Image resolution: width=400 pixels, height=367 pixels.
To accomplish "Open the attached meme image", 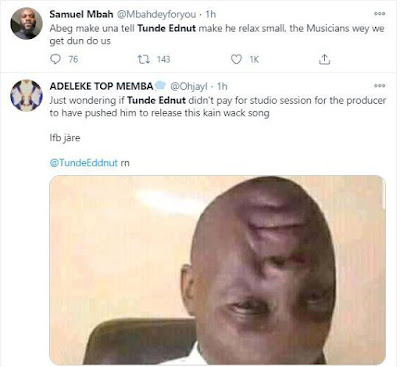I will coord(217,270).
